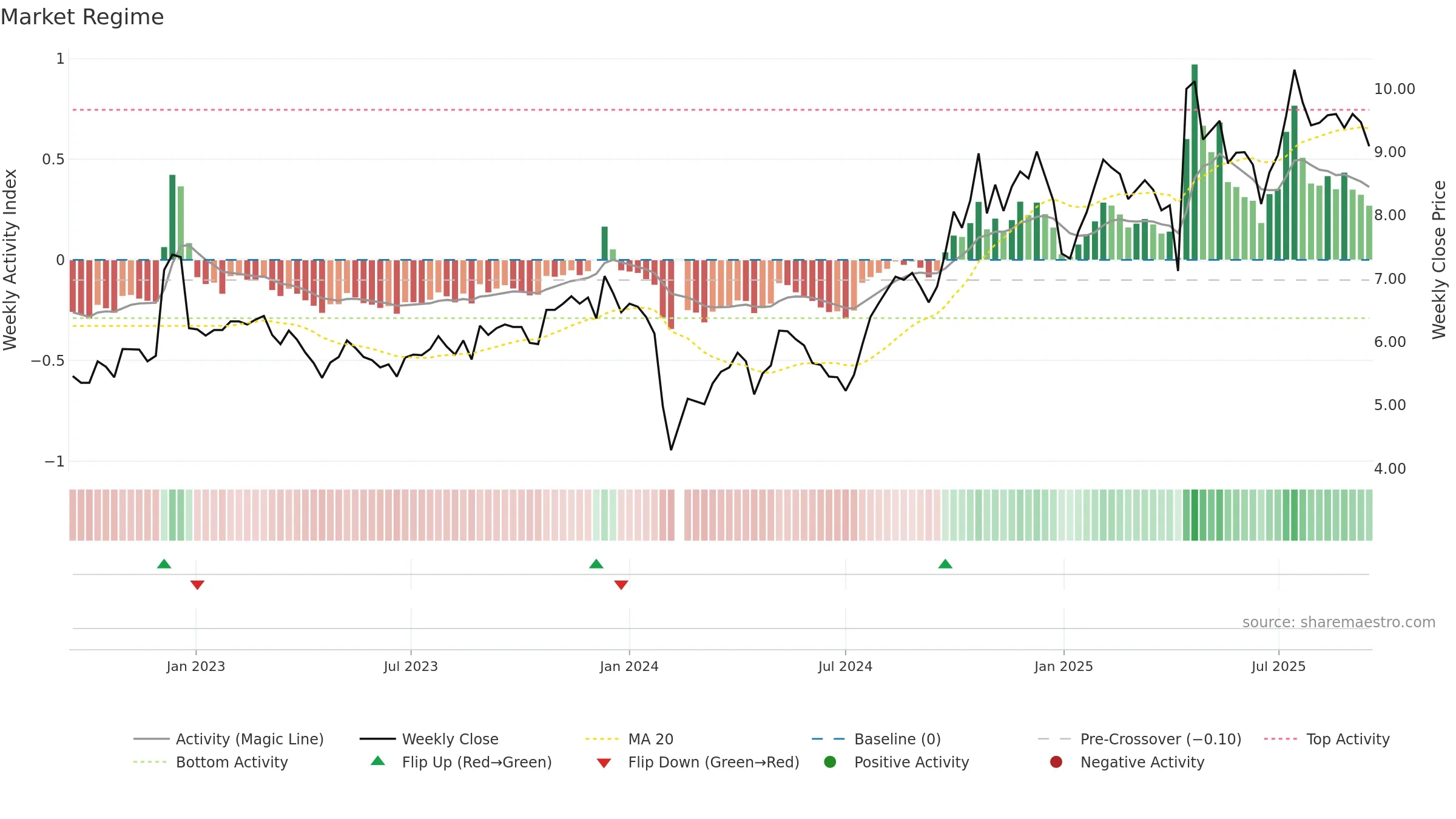Click the green flip-up triangle before Jan 2023

tap(164, 564)
